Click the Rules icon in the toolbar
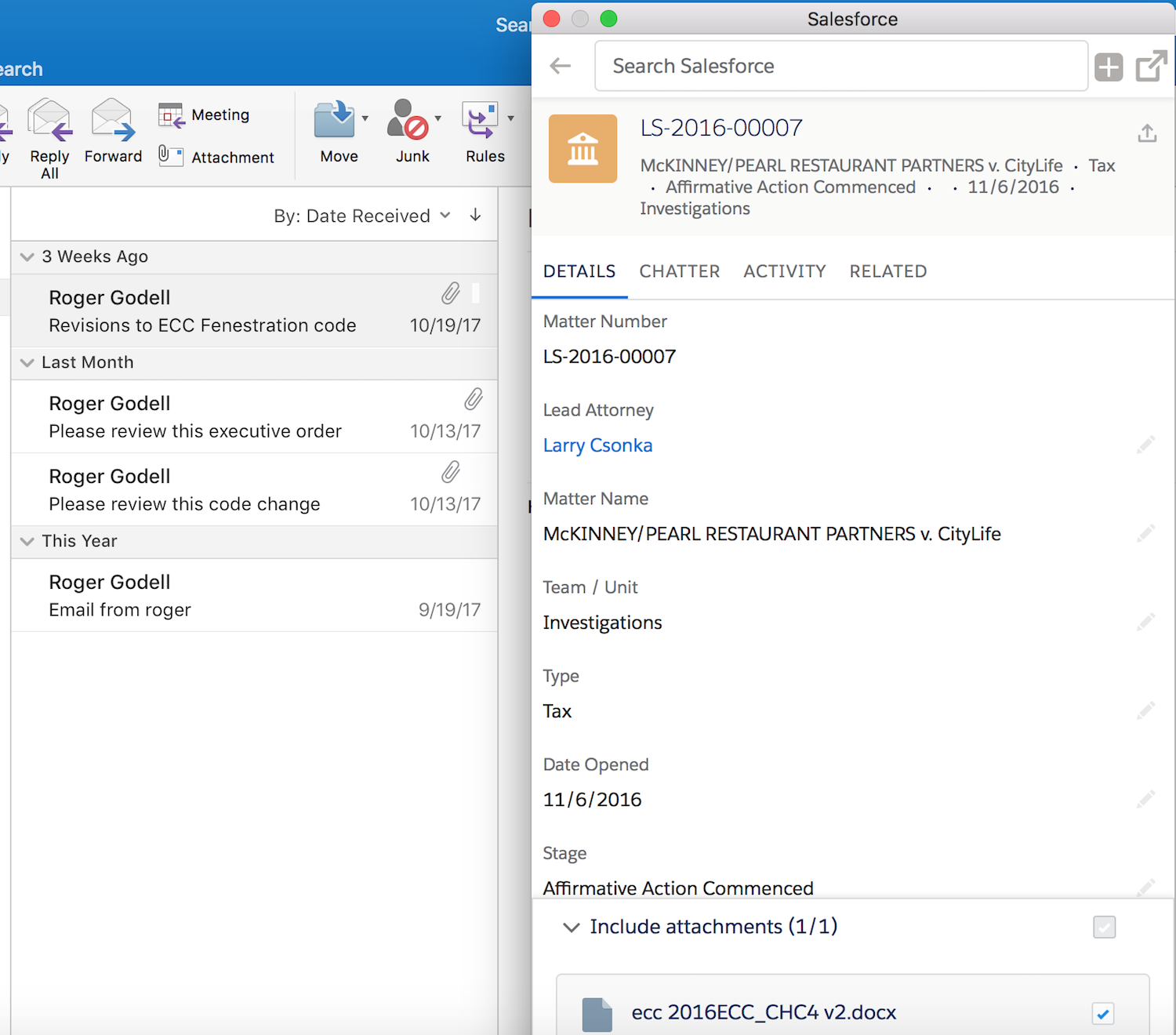This screenshot has height=1035, width=1176. tap(480, 120)
